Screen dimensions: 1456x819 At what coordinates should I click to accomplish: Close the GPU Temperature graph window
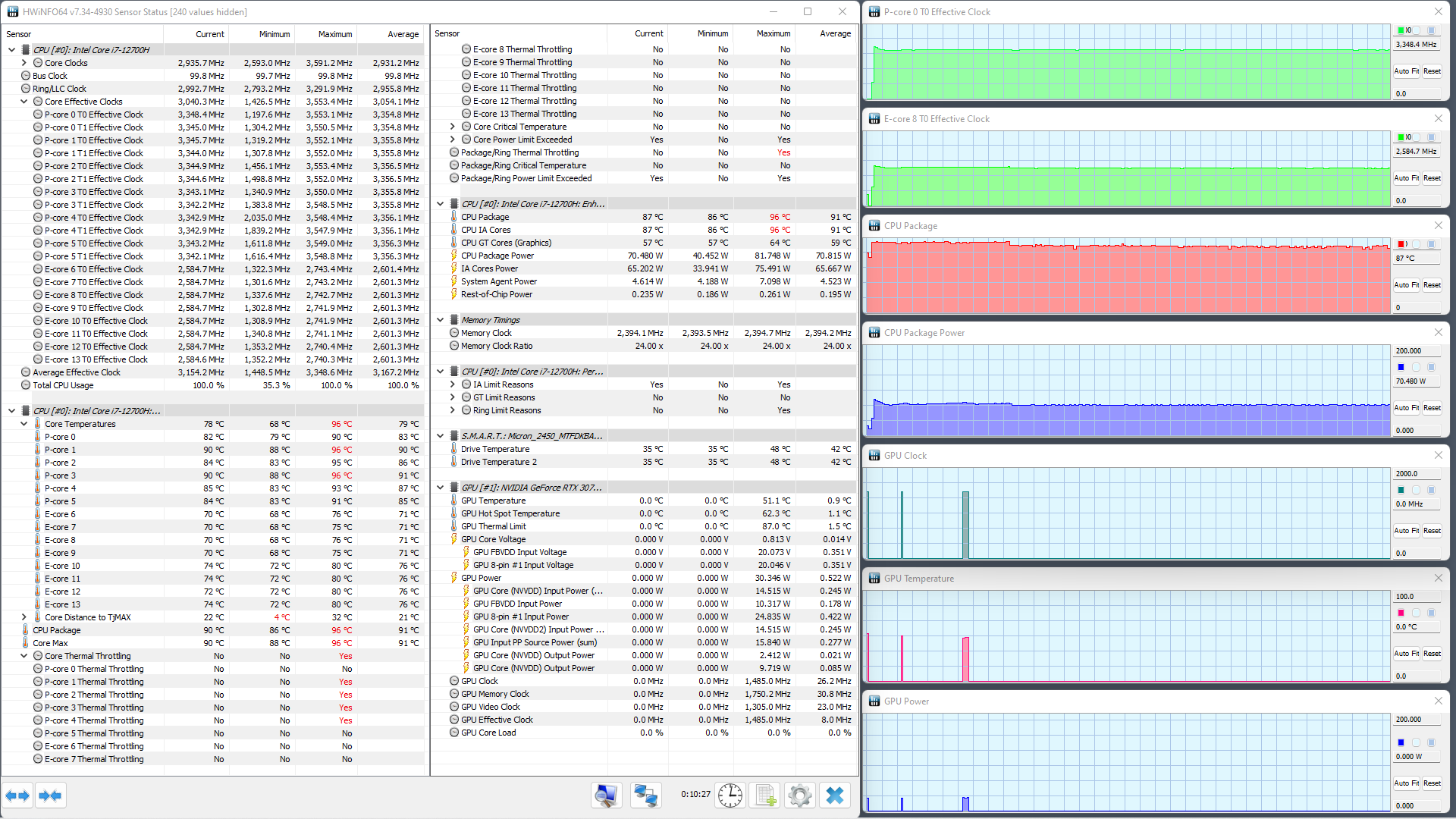[1438, 578]
